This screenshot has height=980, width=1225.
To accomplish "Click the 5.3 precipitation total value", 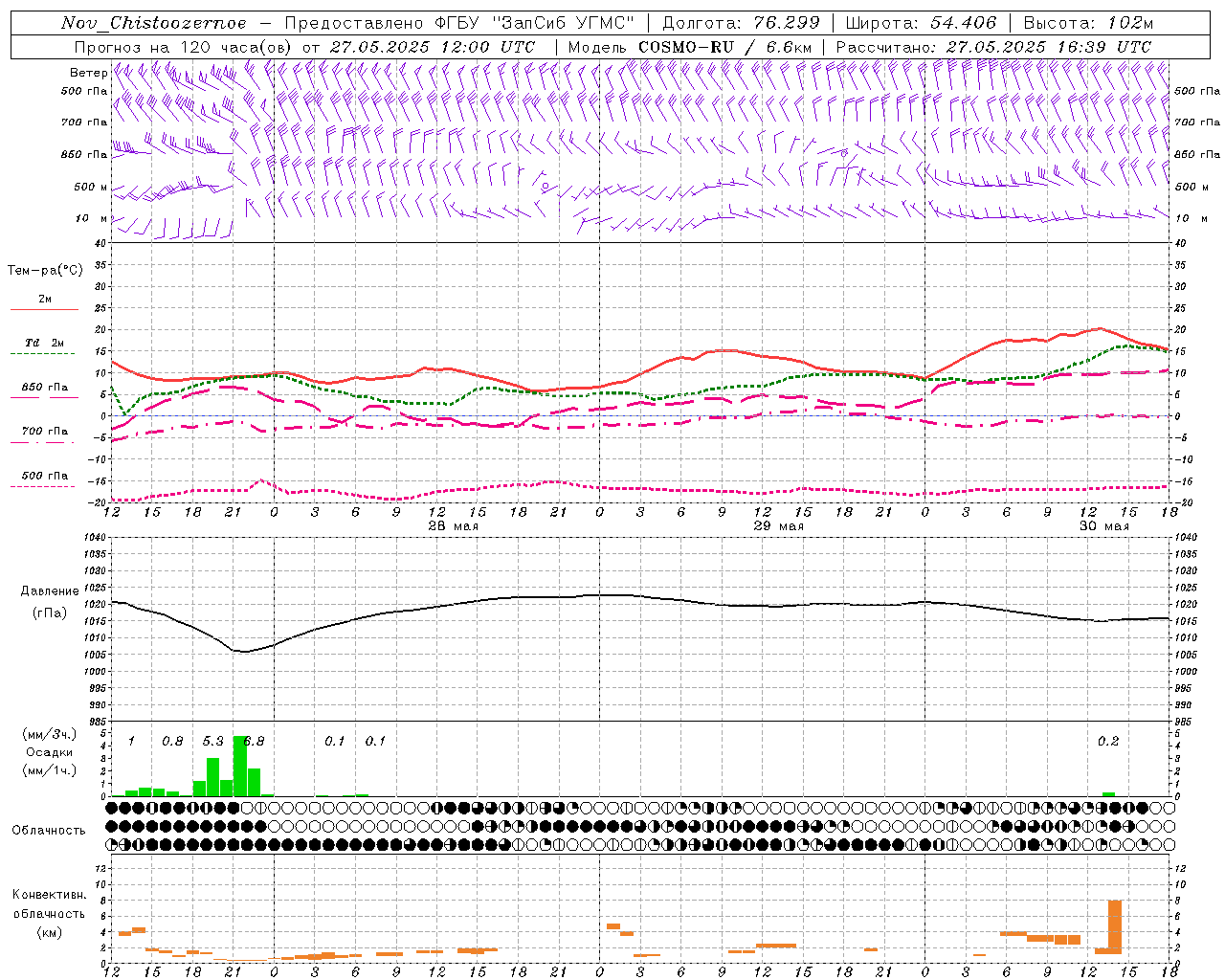I will [x=212, y=742].
